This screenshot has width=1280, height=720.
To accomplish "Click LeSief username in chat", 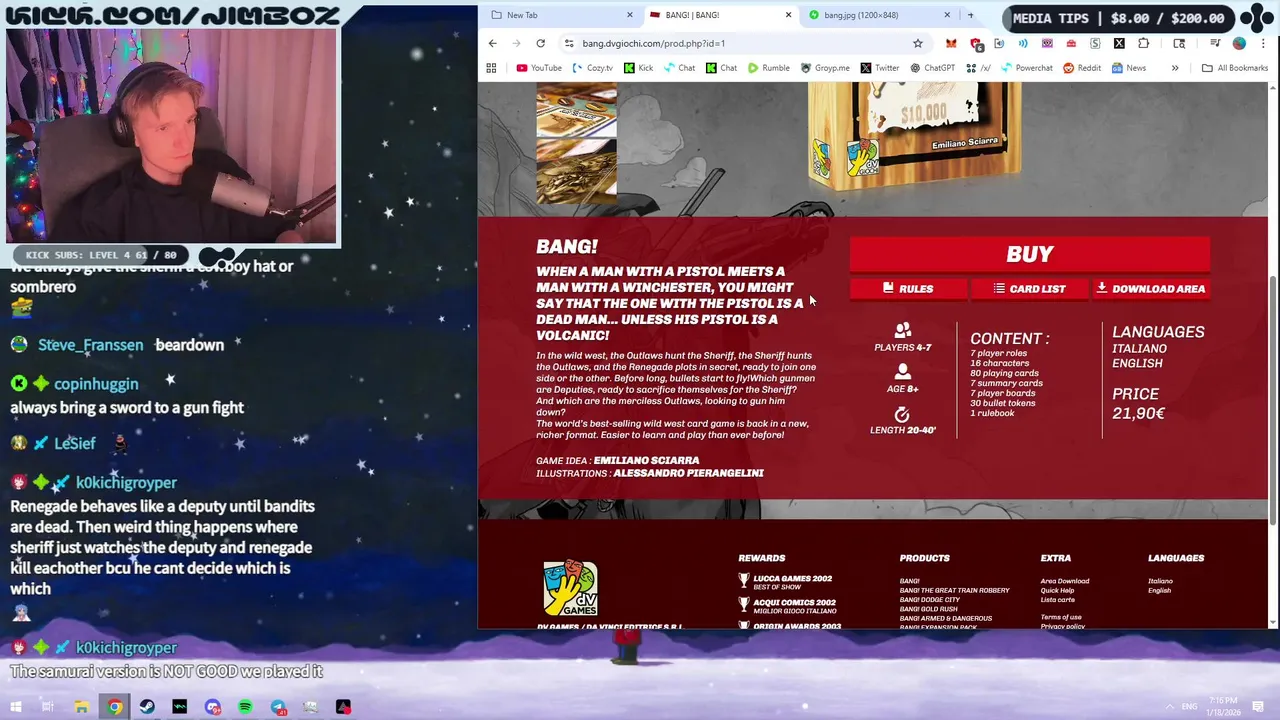I will pos(75,443).
